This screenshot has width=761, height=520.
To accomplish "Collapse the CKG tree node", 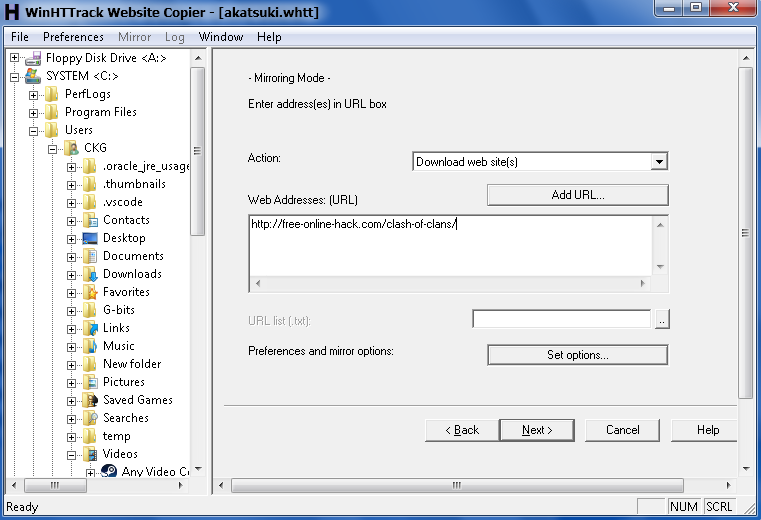I will (52, 149).
